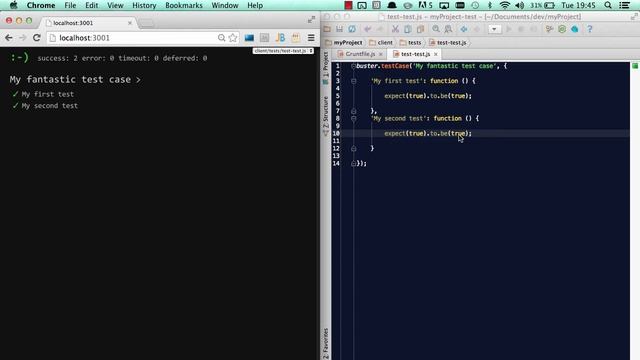
Task: Click the Replace icon next to Find
Action: pos(448,29)
